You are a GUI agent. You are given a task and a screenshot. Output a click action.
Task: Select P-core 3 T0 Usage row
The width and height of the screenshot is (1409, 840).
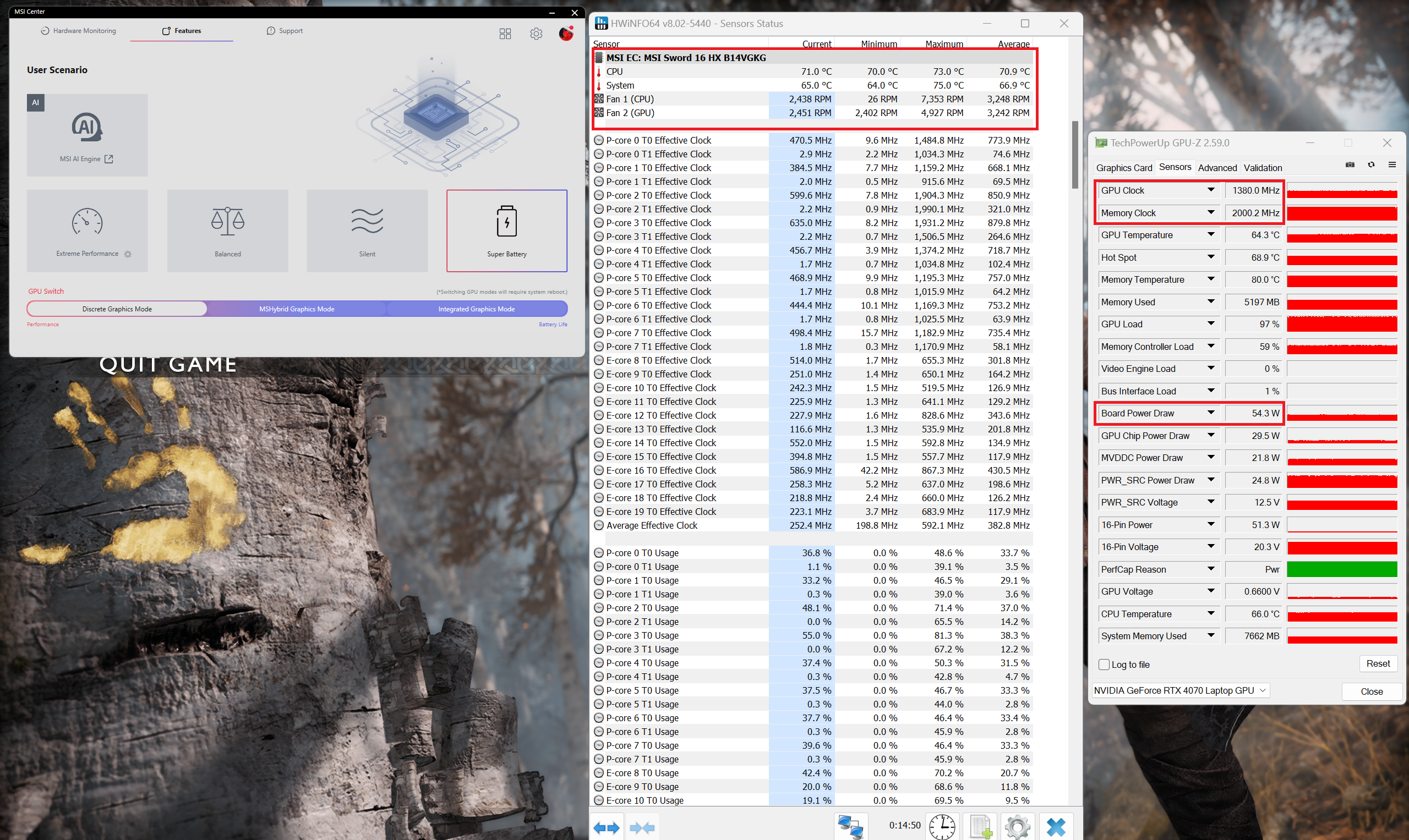point(813,636)
